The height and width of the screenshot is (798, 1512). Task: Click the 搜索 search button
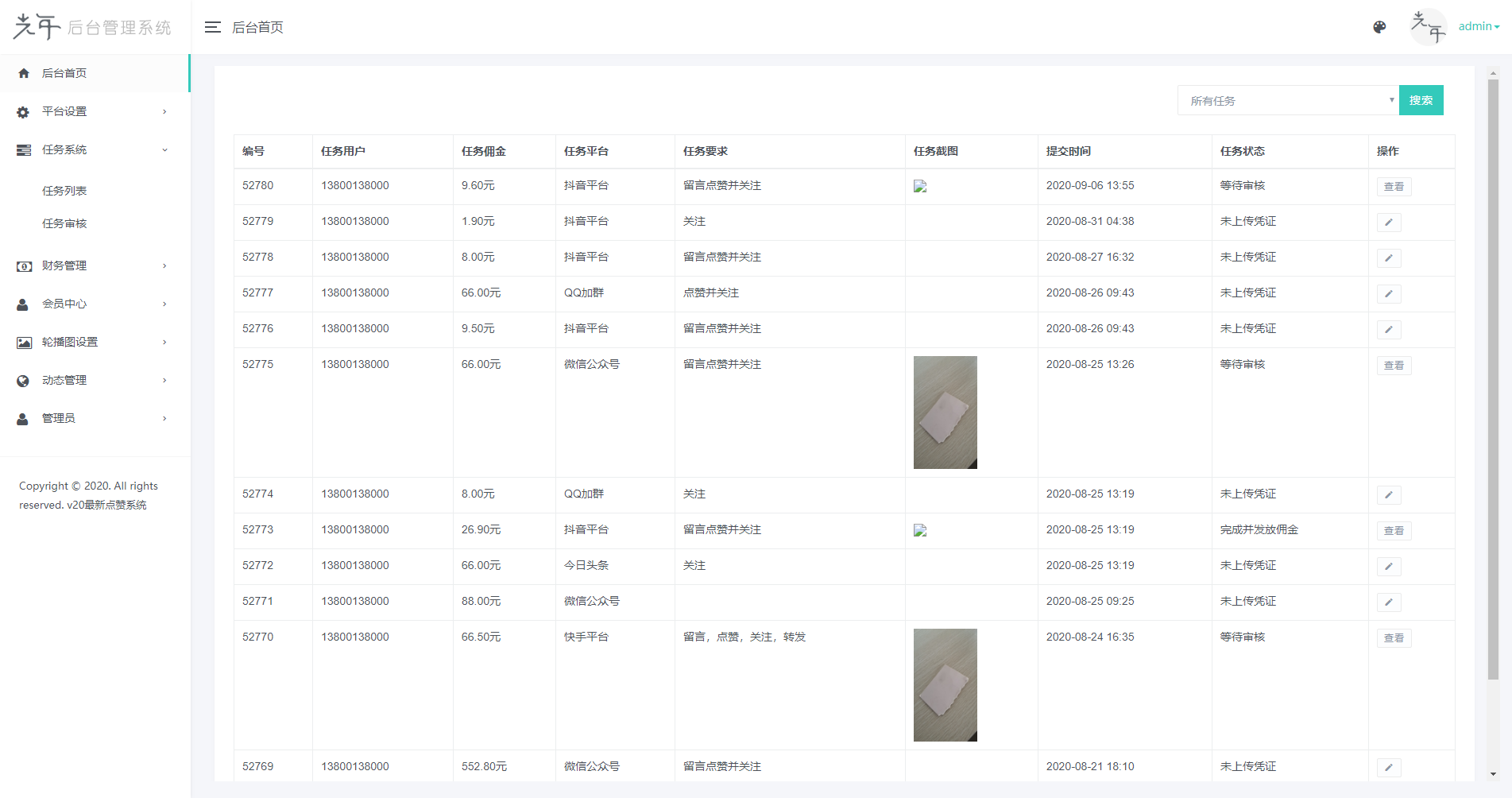1421,100
